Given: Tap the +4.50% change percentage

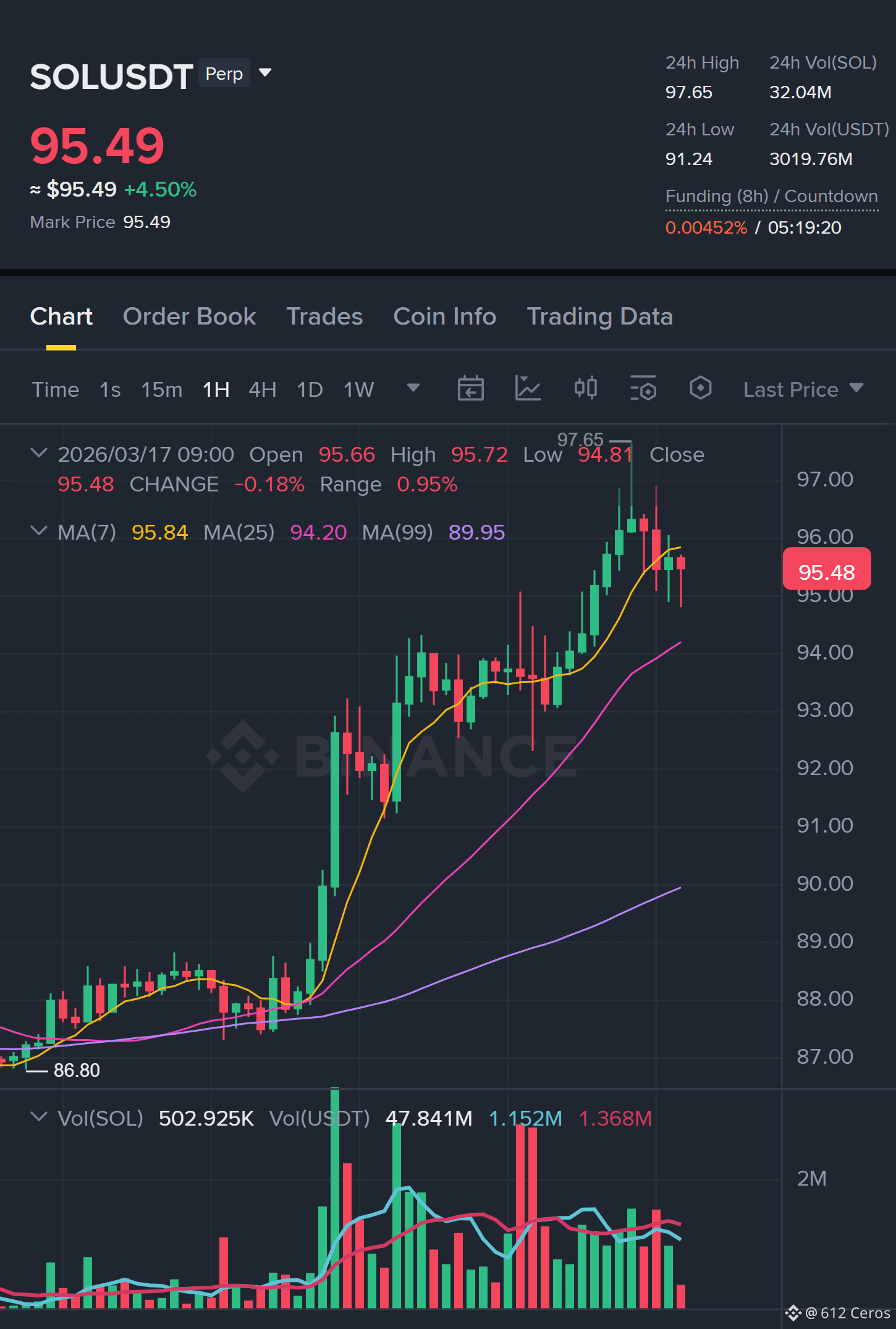Looking at the screenshot, I should pyautogui.click(x=160, y=189).
